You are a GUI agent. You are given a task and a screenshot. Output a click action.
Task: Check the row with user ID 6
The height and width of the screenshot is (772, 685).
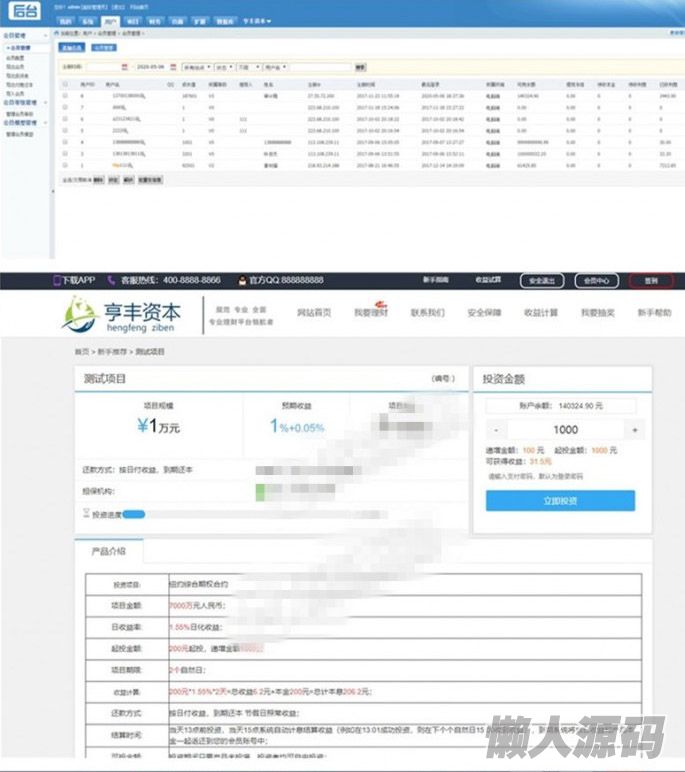click(65, 119)
